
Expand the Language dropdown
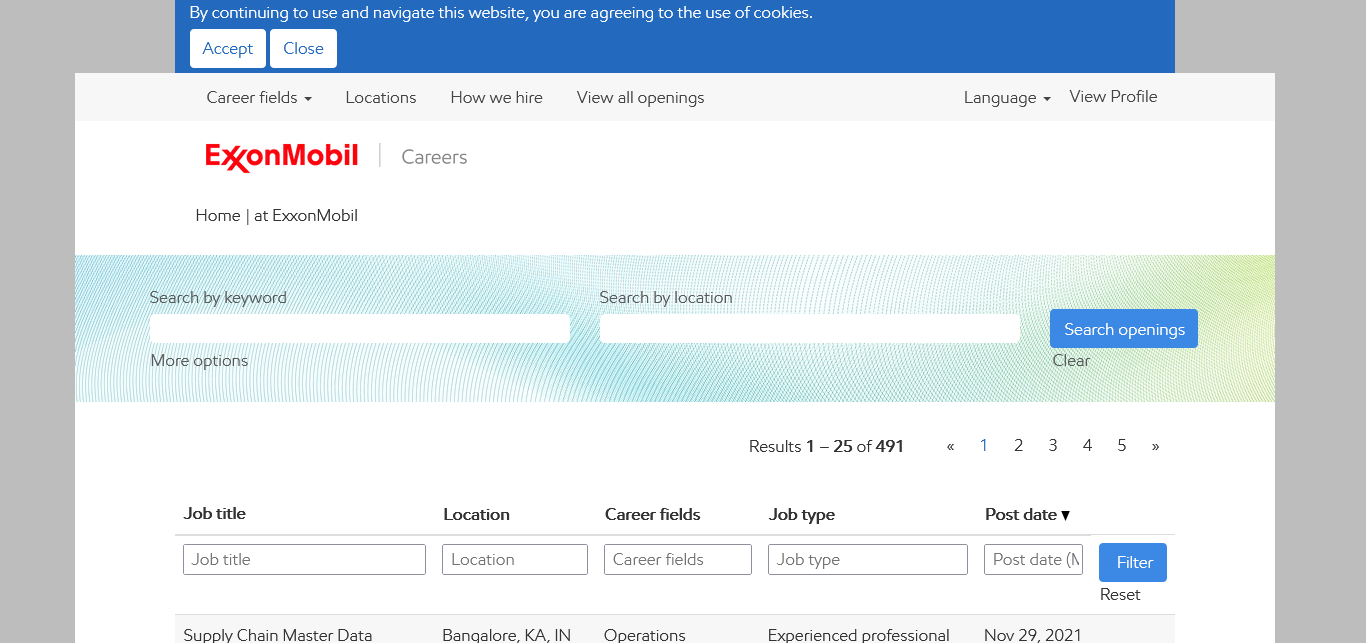[x=1006, y=97]
